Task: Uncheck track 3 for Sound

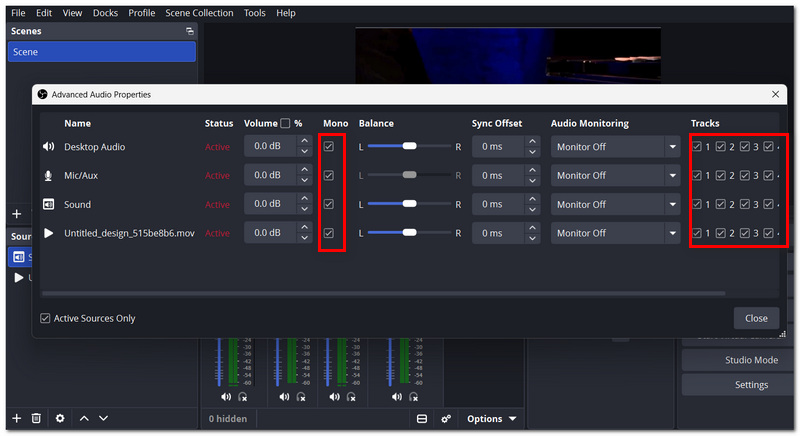Action: 745,204
